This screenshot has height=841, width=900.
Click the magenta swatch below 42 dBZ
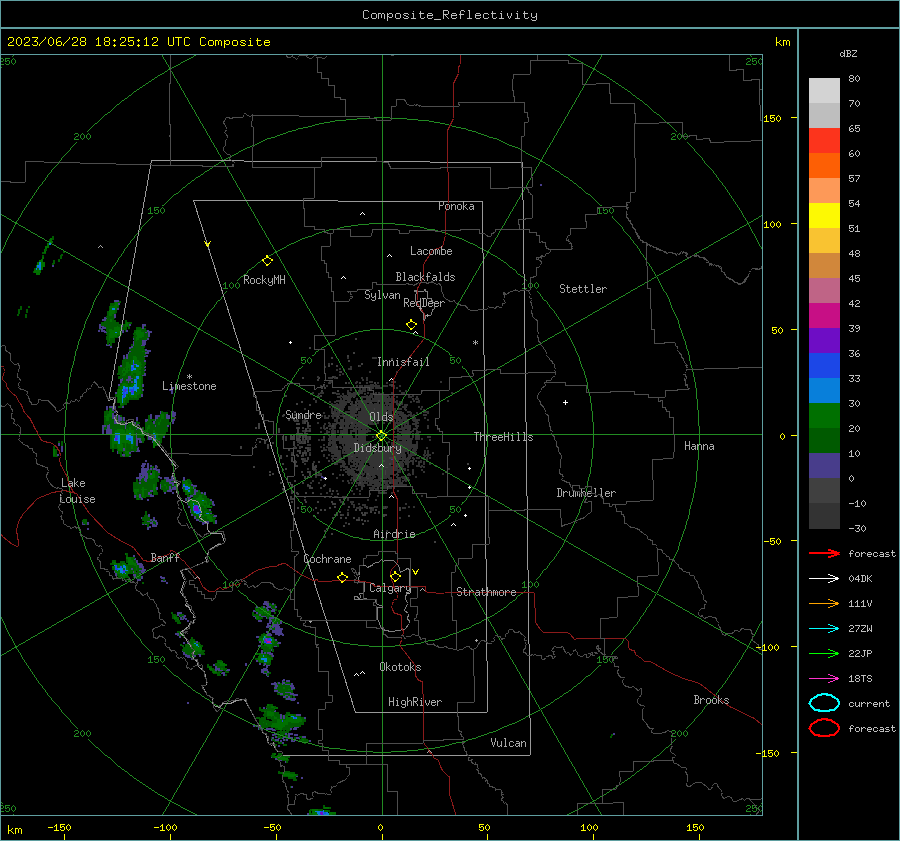(824, 315)
